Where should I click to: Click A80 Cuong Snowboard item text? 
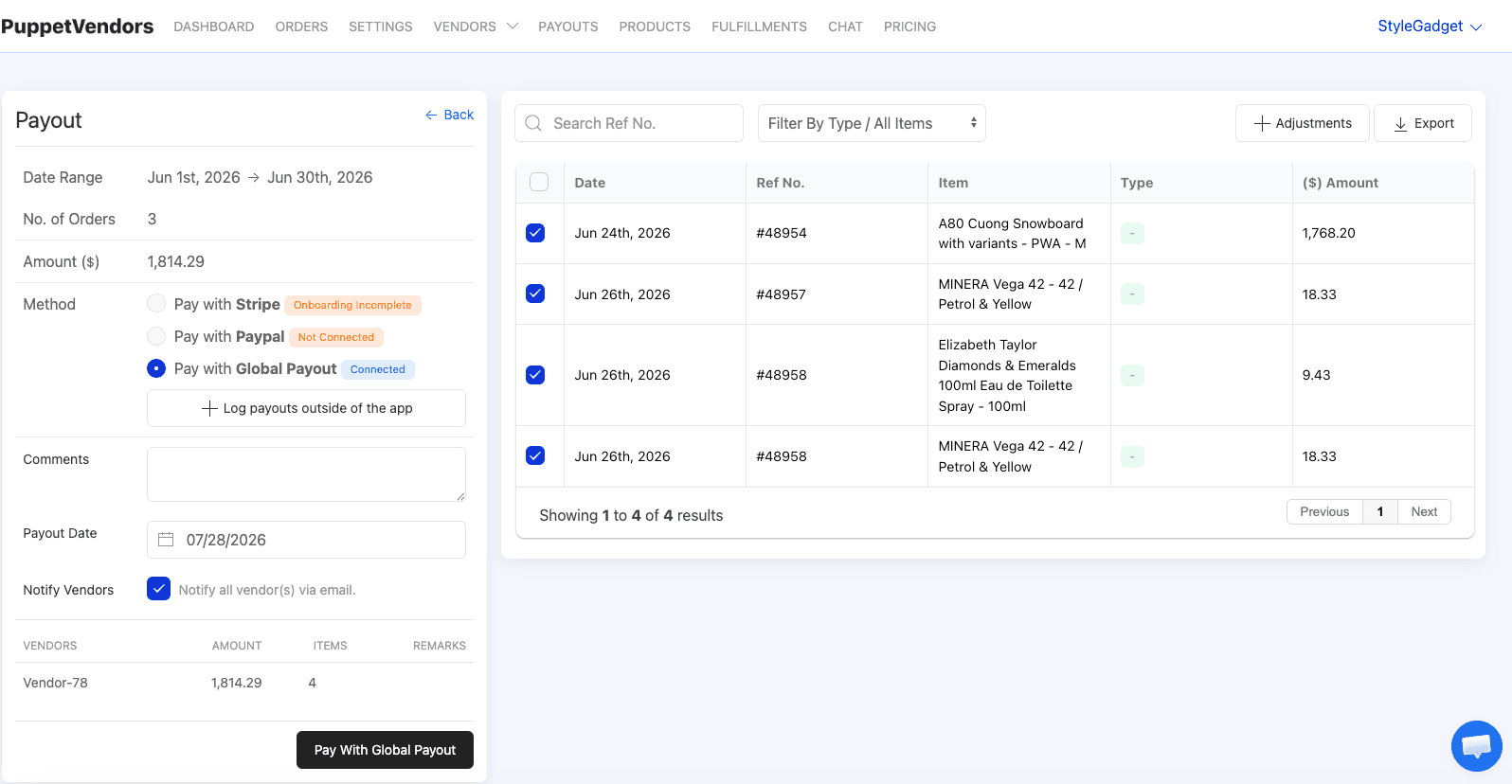coord(1012,234)
